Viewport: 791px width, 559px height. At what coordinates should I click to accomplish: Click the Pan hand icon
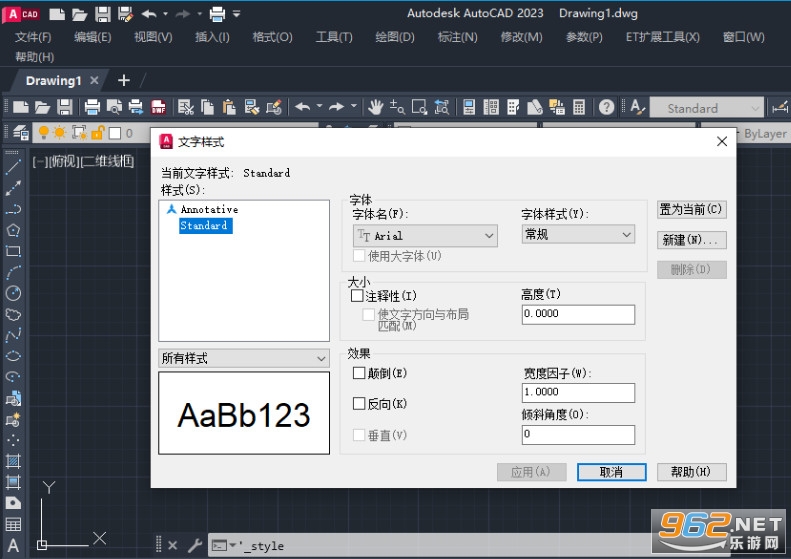(x=375, y=107)
